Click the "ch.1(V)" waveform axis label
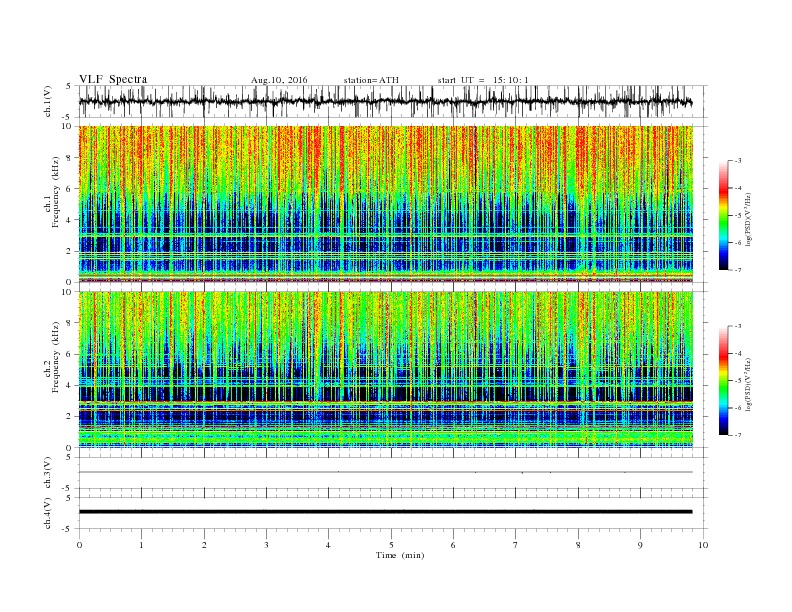 (48, 101)
